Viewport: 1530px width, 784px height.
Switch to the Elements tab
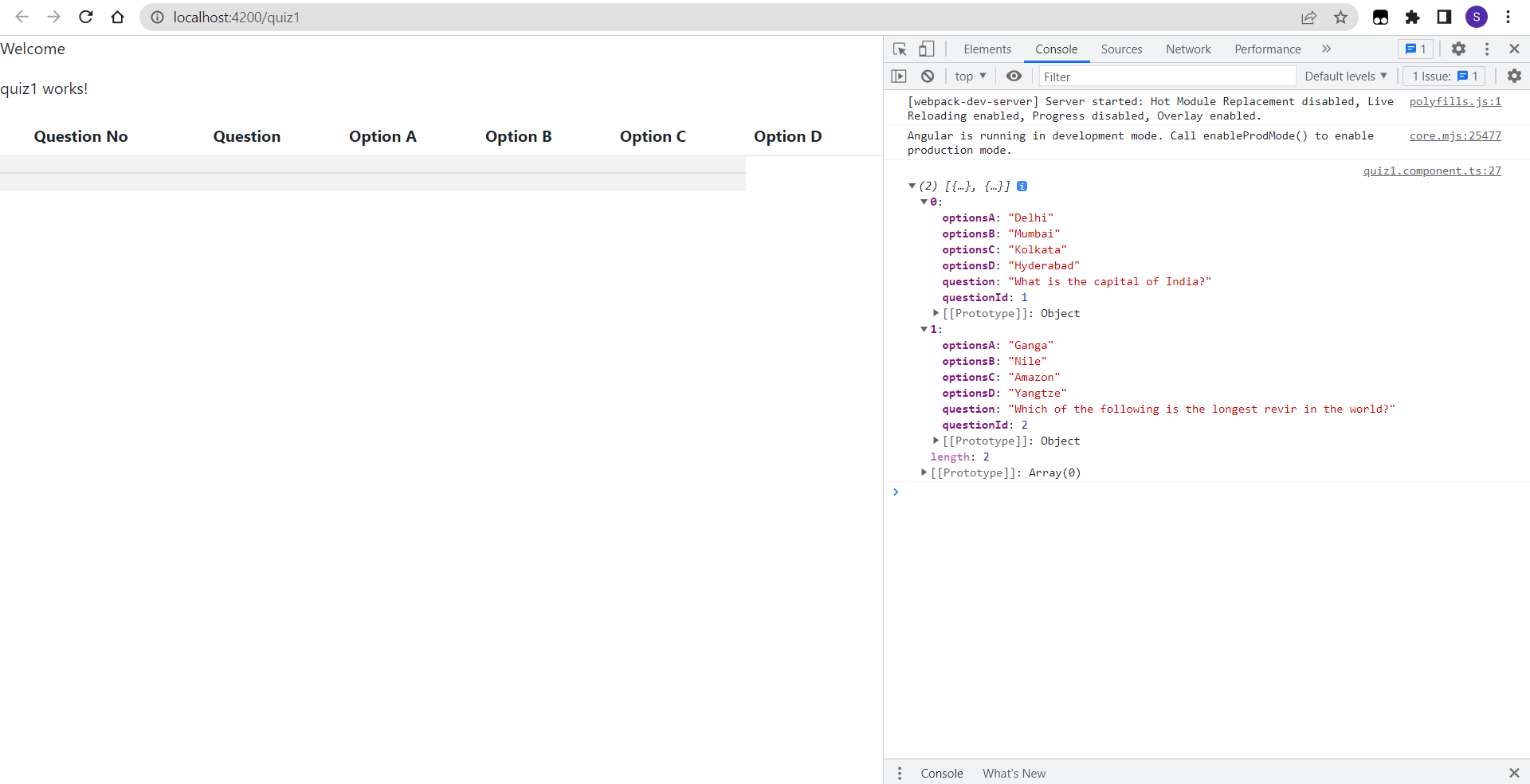[x=987, y=49]
